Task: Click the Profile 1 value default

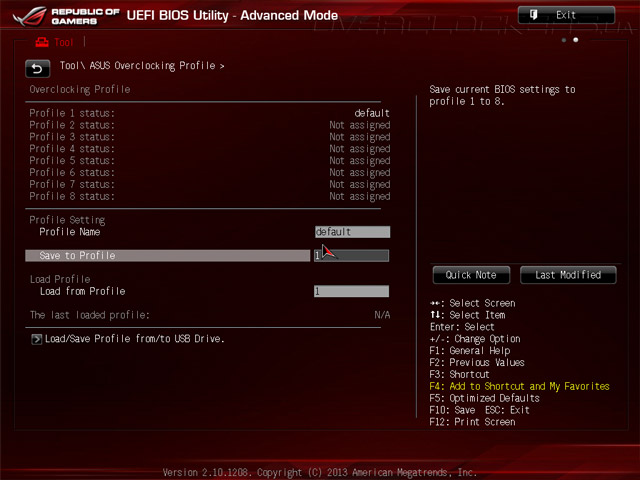Action: (372, 113)
